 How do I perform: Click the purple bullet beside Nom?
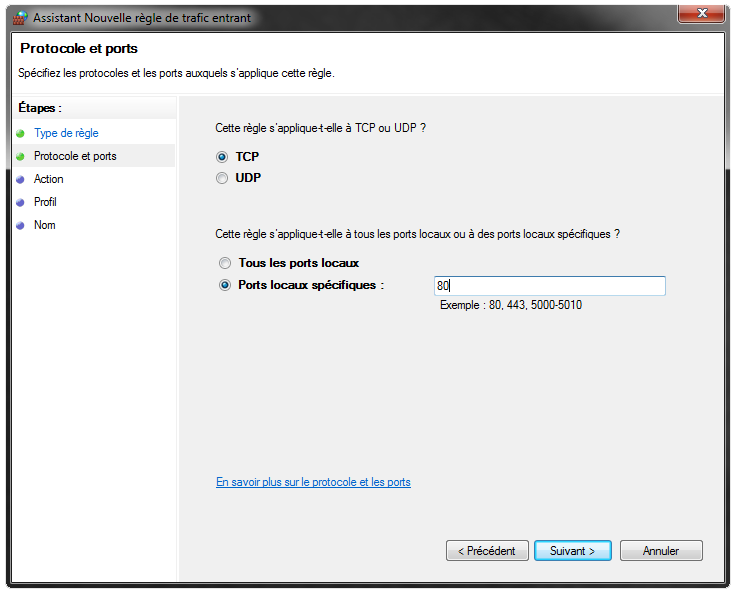[20, 225]
